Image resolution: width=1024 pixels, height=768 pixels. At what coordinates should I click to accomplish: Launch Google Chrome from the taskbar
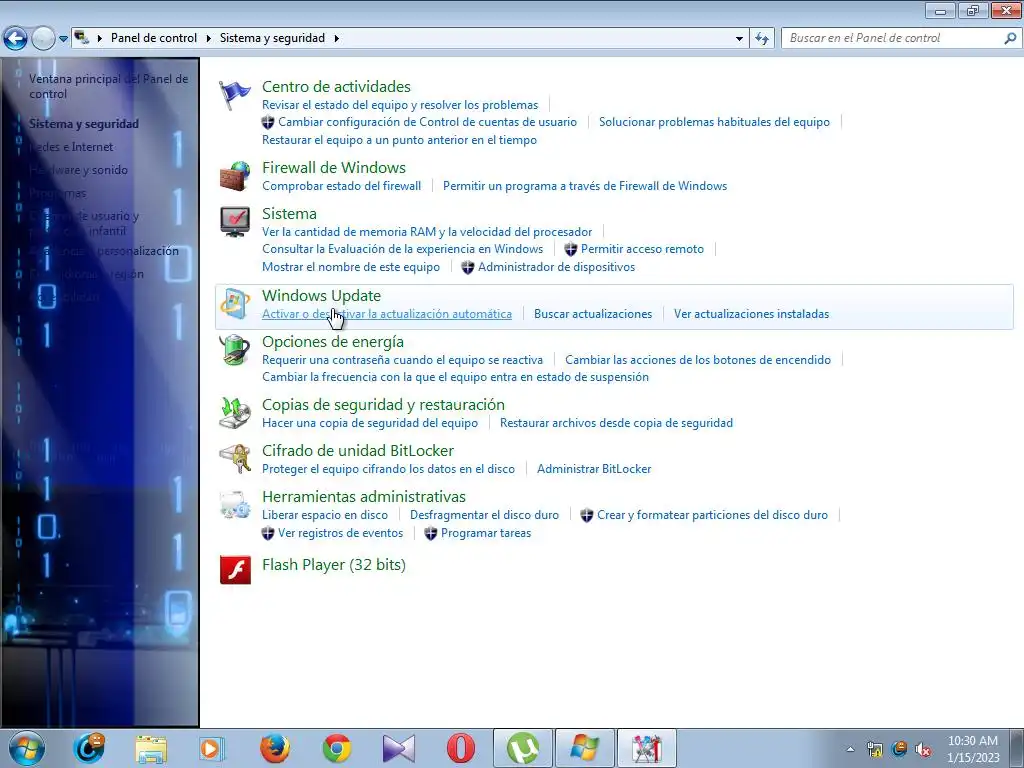(x=337, y=748)
